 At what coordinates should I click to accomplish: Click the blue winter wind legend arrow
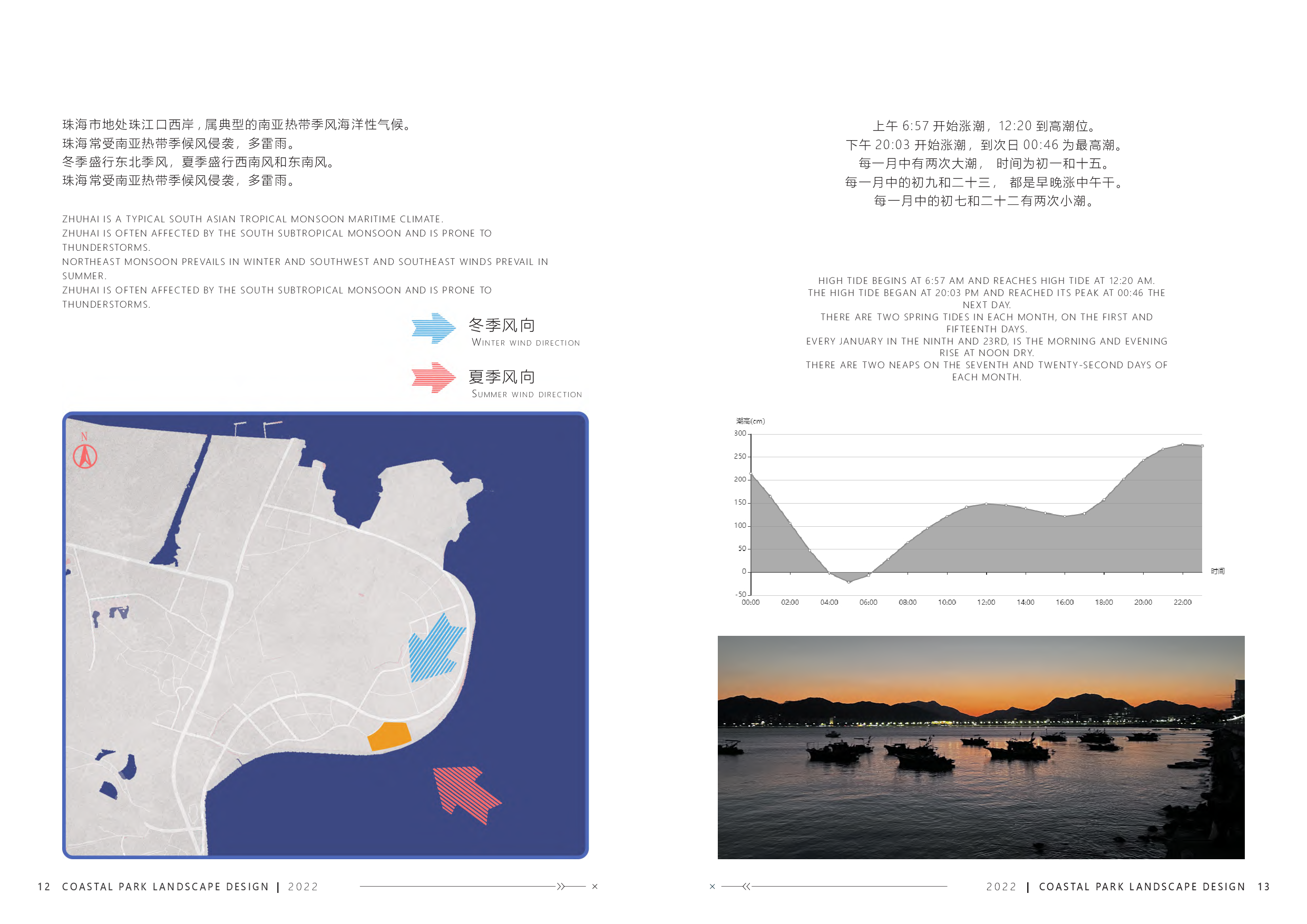(x=433, y=328)
